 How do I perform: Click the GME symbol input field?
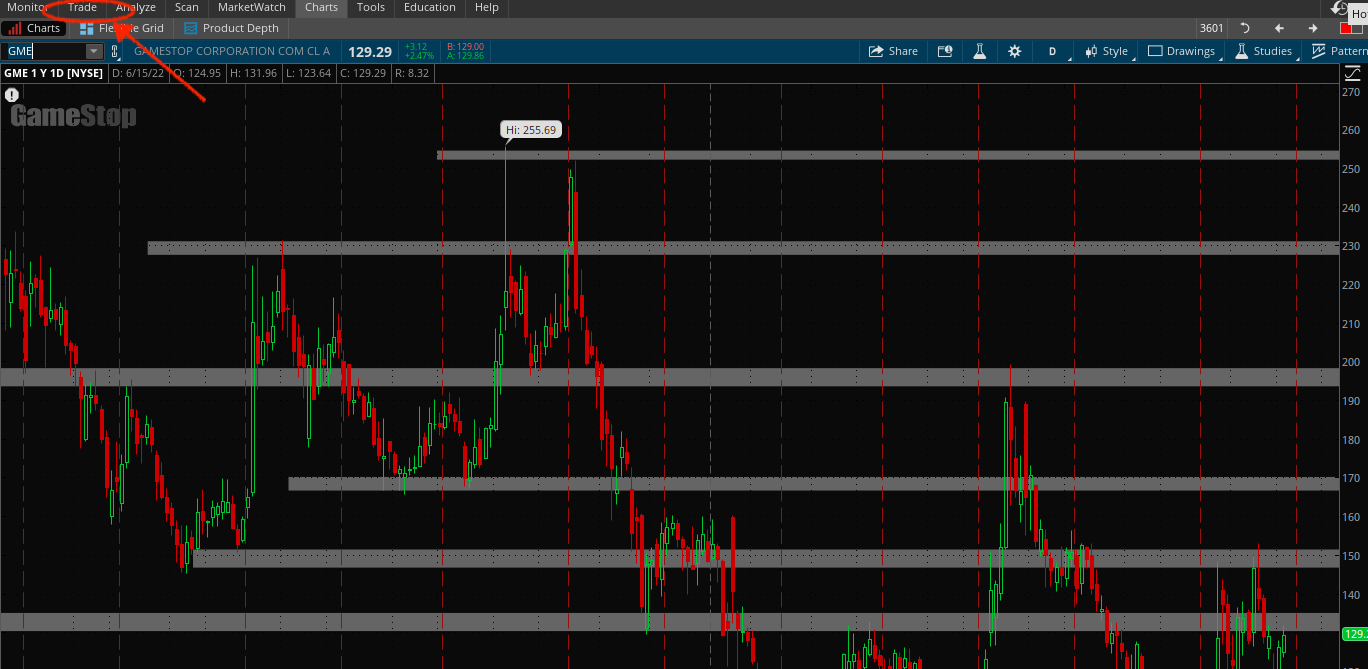[x=44, y=51]
